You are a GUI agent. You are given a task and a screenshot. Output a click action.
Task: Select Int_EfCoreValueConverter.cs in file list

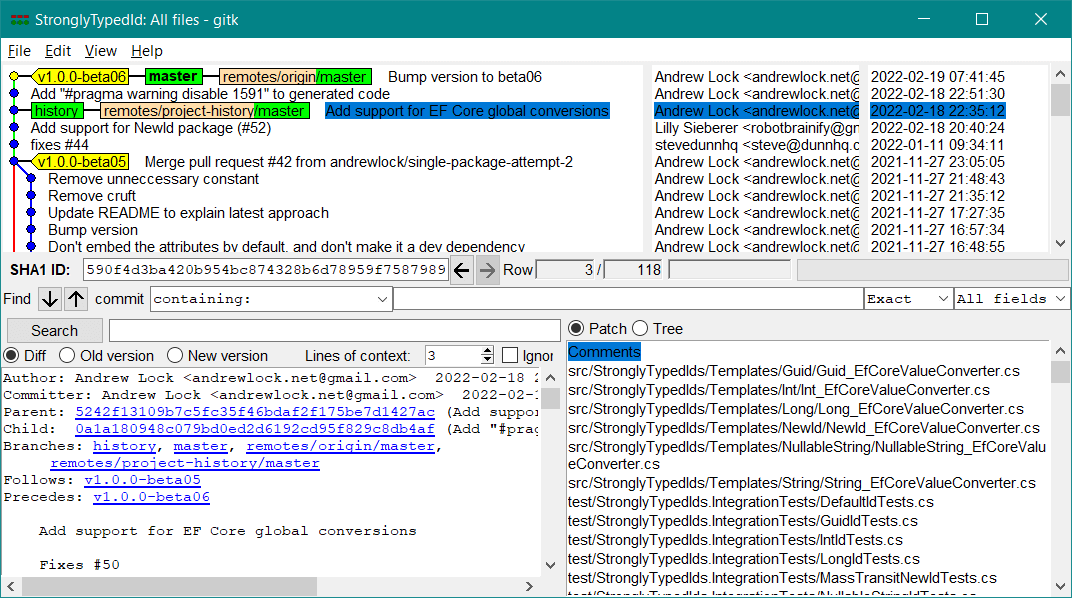point(779,390)
